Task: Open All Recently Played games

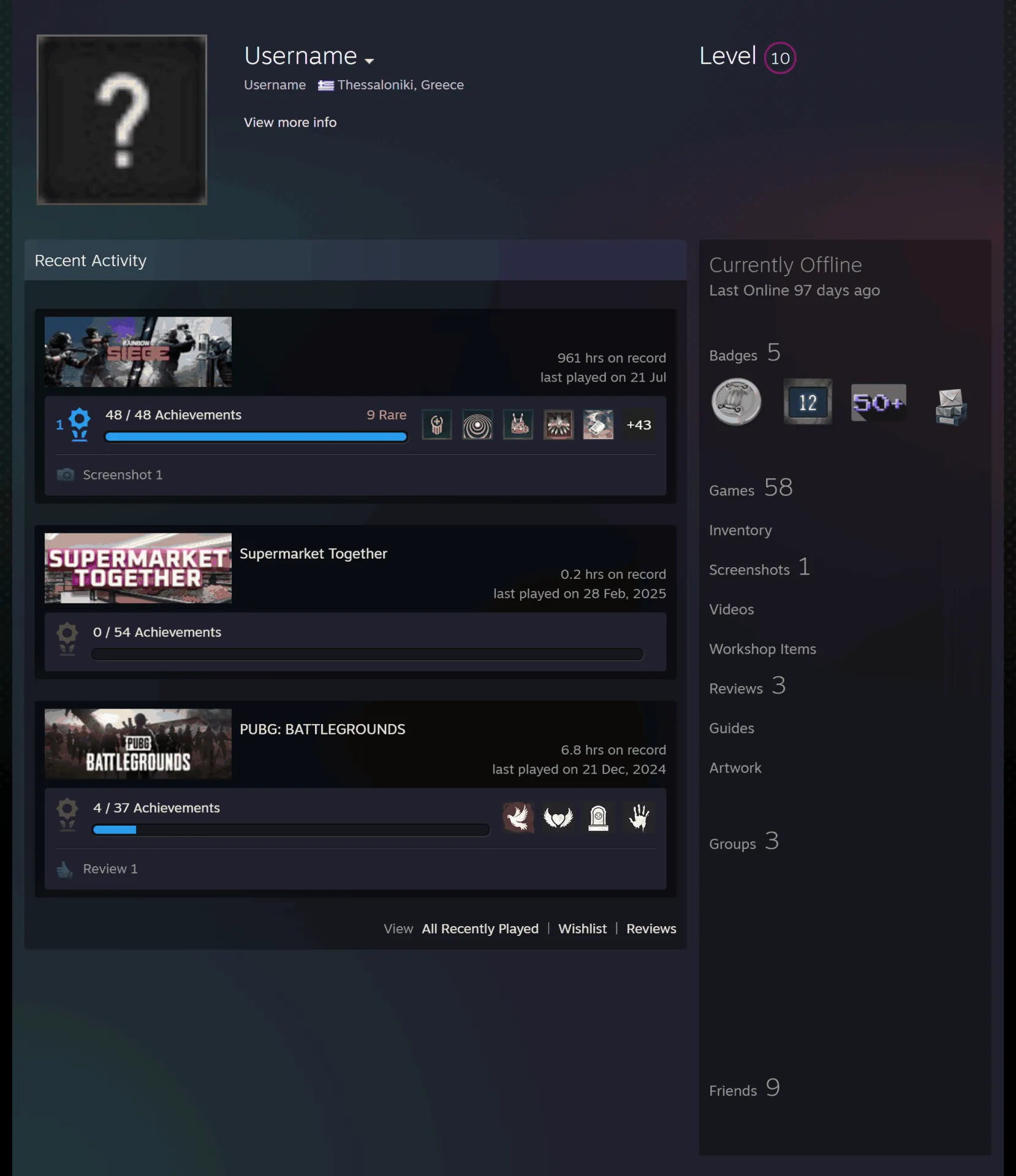Action: click(x=480, y=929)
